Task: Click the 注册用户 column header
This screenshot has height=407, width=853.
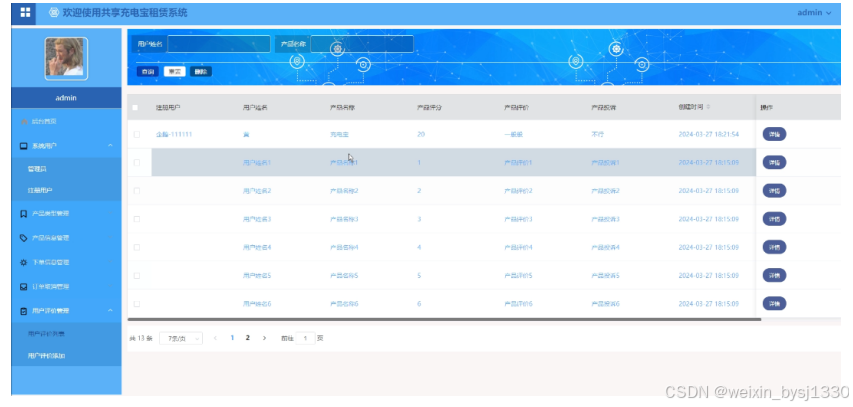Action: (168, 108)
